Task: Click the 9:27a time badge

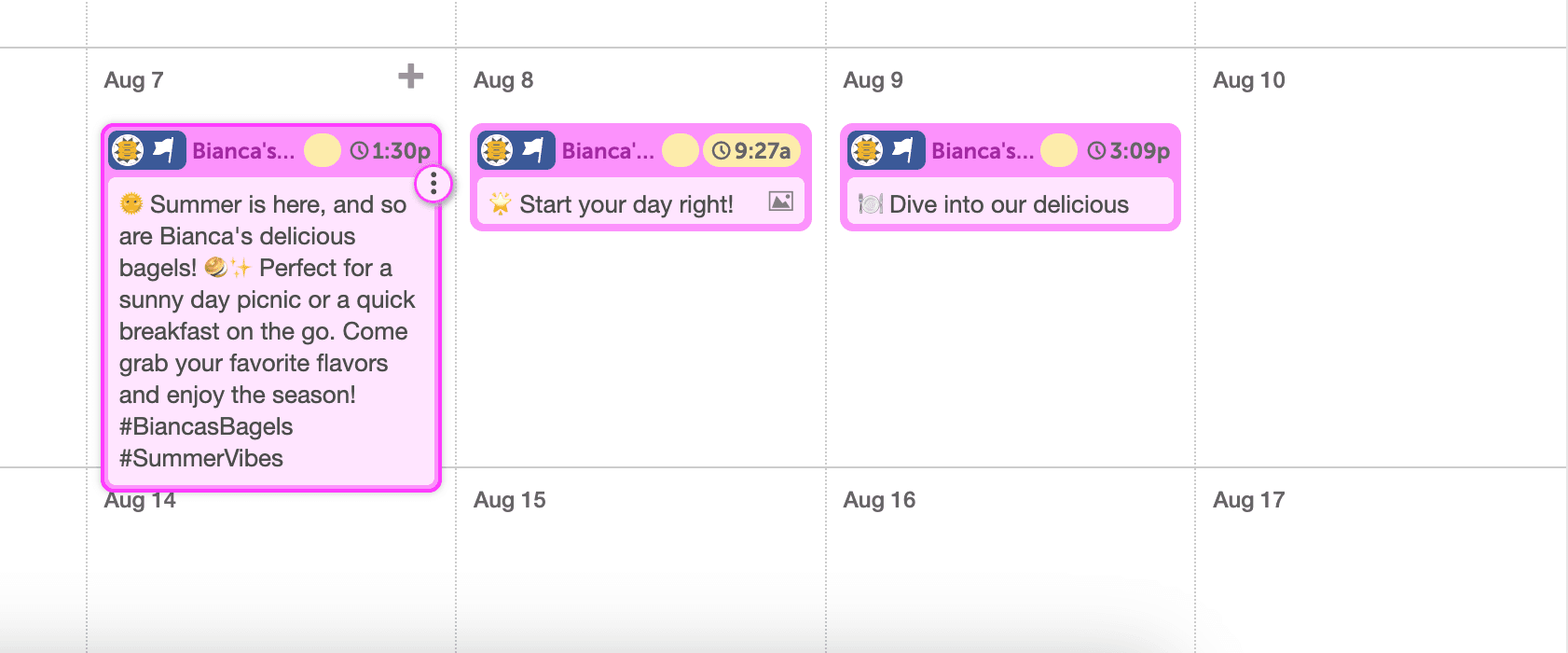Action: (x=751, y=150)
